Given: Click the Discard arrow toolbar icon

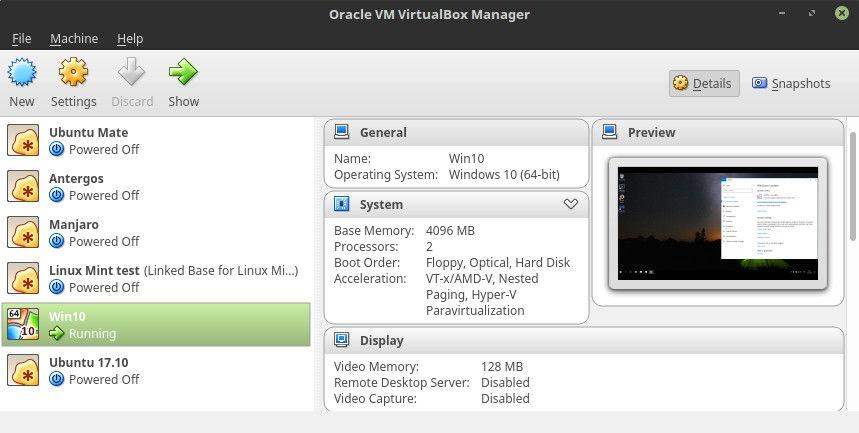Looking at the screenshot, I should [131, 72].
